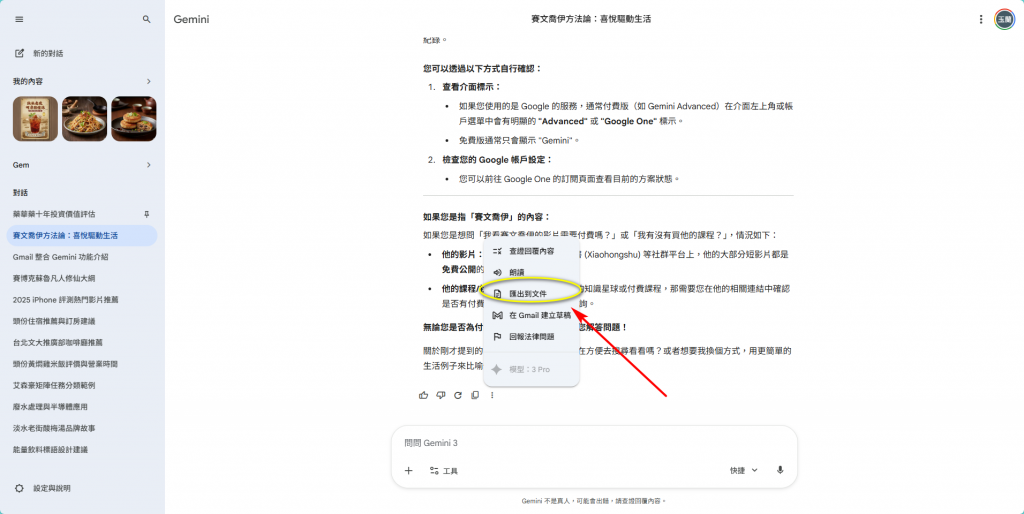The width and height of the screenshot is (1024, 514).
Task: Expand the 我的內容 section chevron
Action: pyautogui.click(x=148, y=82)
